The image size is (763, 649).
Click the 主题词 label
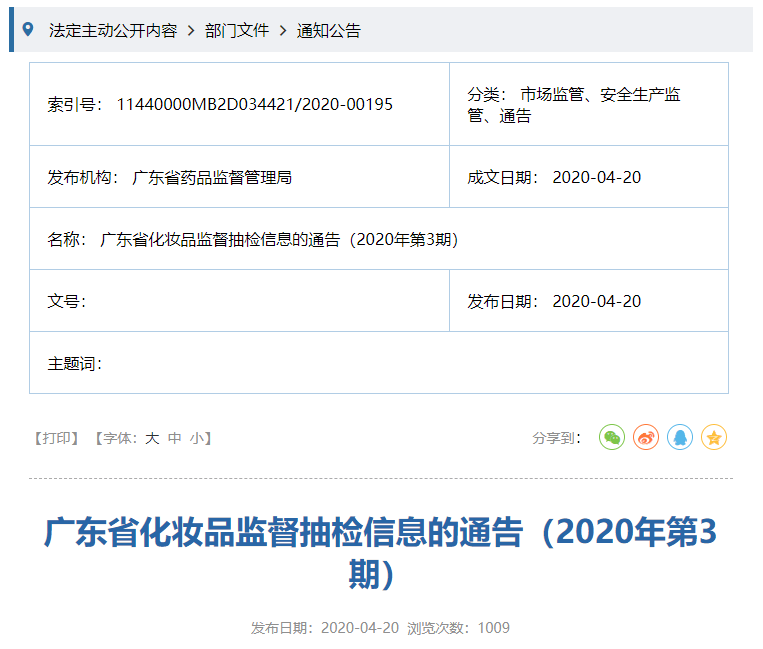click(74, 363)
